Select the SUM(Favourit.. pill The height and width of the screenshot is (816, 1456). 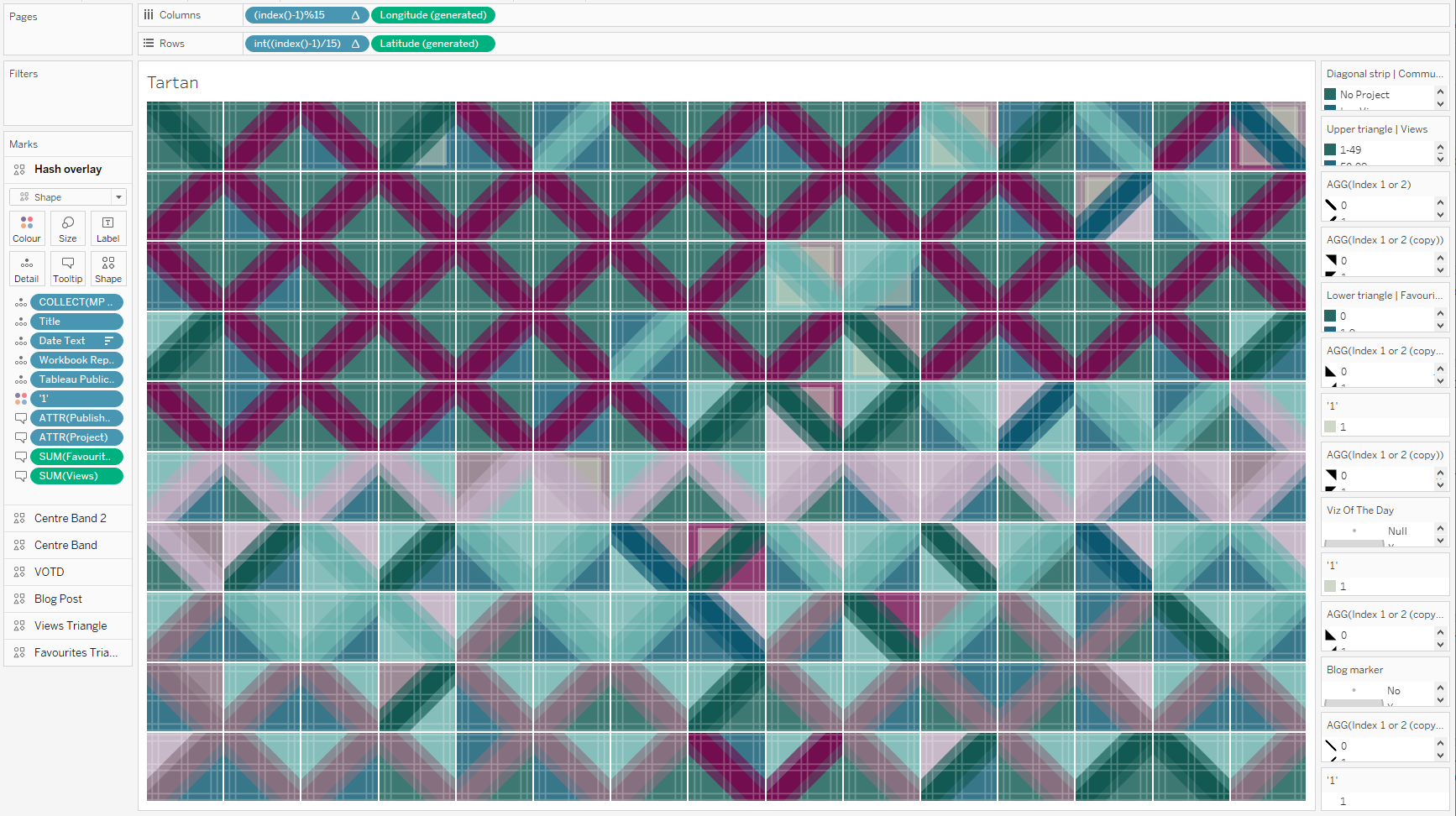coord(77,457)
